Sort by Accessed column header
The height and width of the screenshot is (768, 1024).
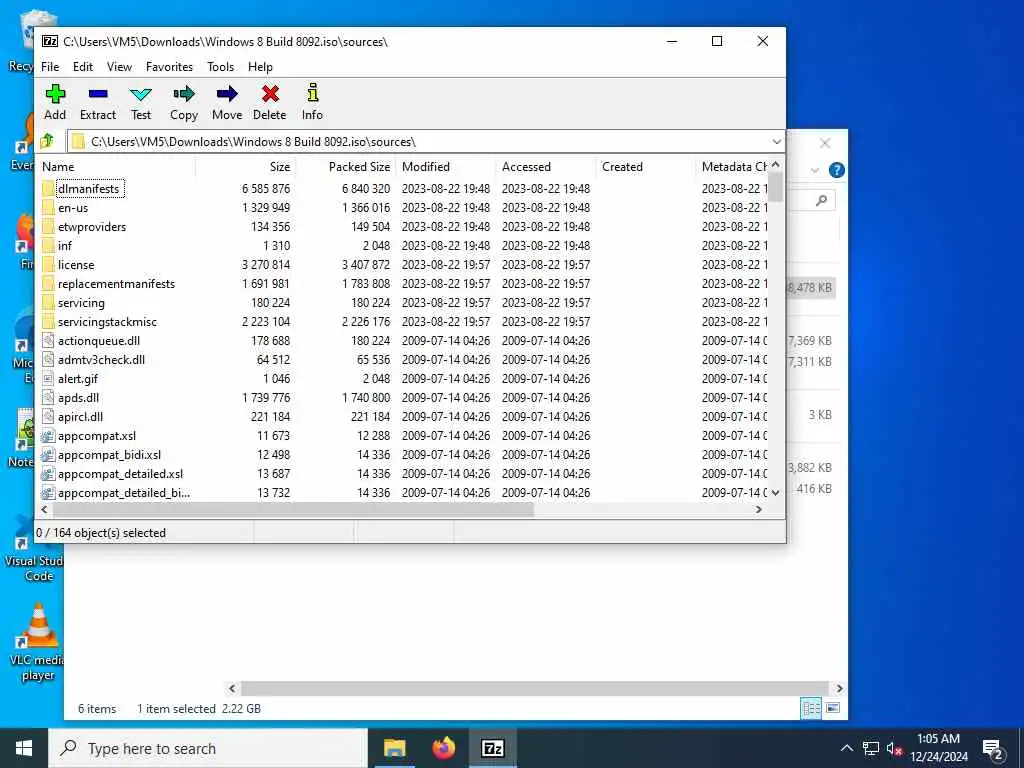546,167
